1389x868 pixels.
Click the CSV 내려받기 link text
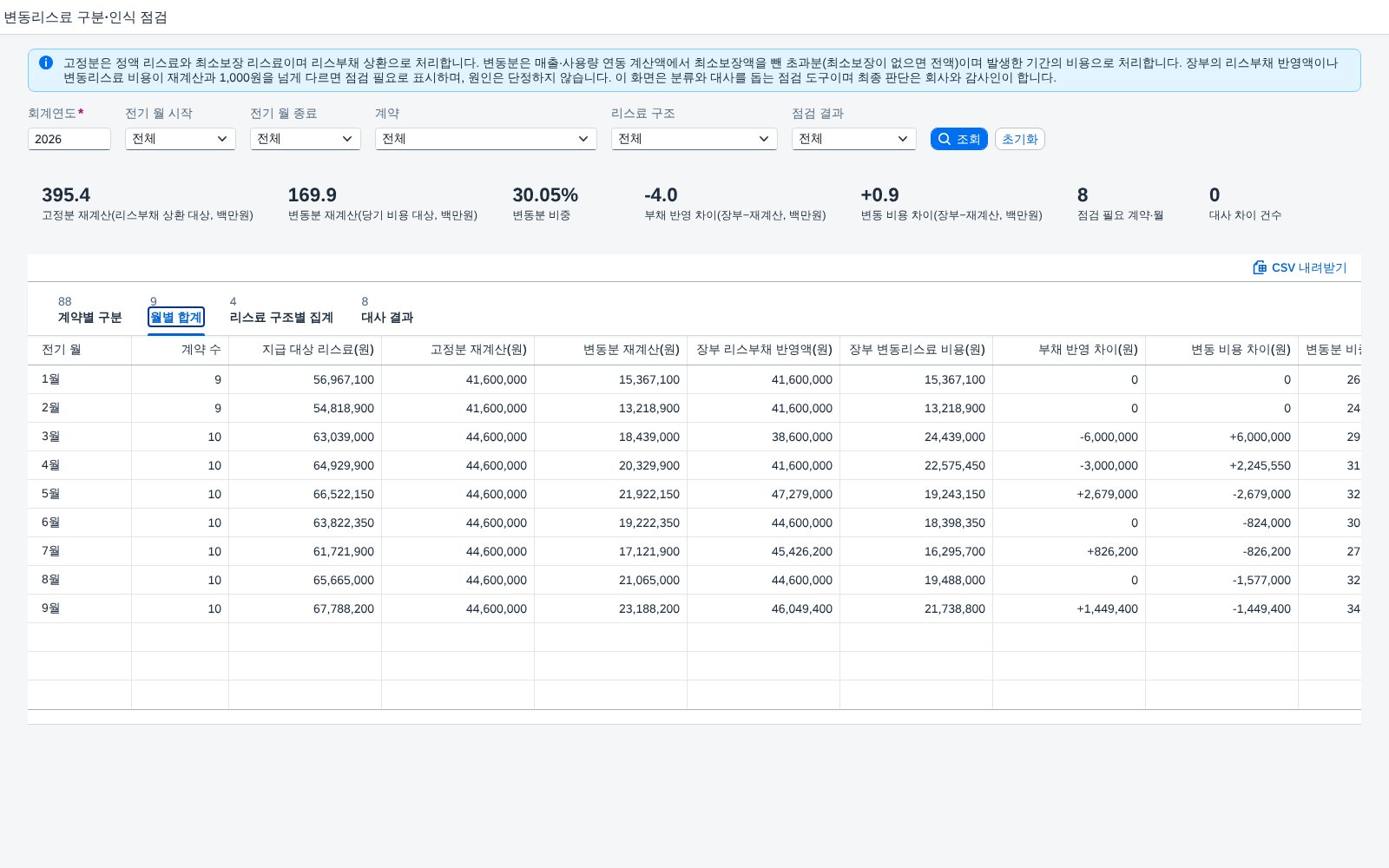(x=1309, y=267)
